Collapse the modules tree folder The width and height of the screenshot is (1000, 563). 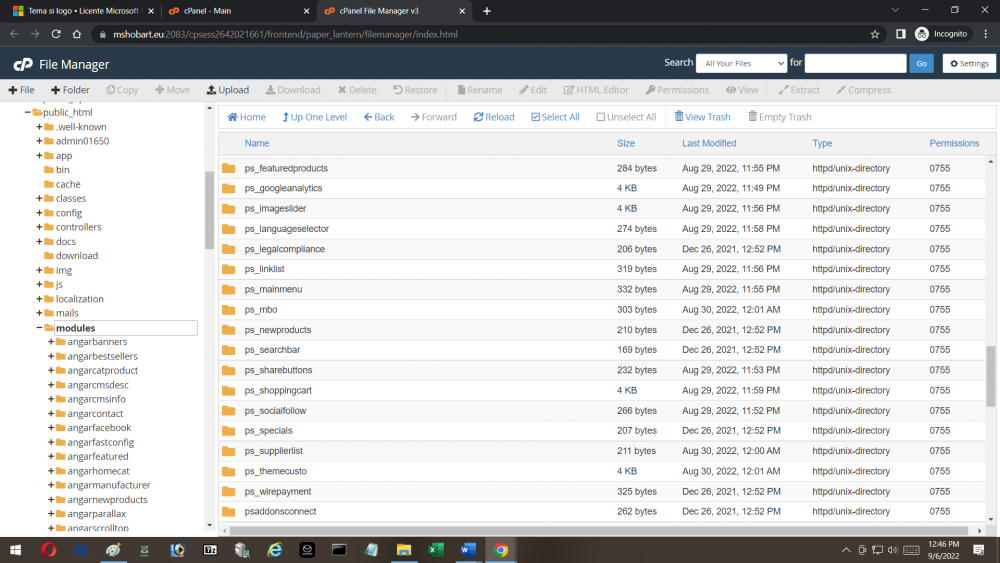coord(39,328)
